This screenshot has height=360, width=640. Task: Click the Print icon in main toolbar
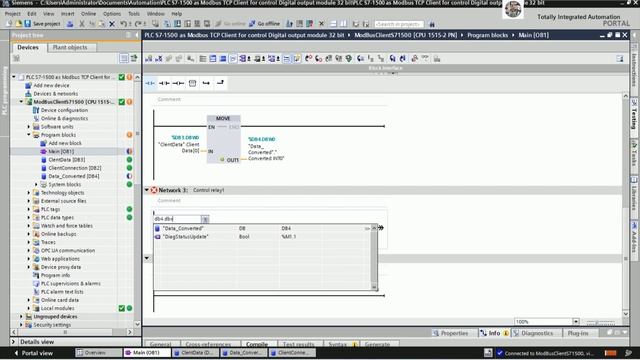click(x=70, y=24)
